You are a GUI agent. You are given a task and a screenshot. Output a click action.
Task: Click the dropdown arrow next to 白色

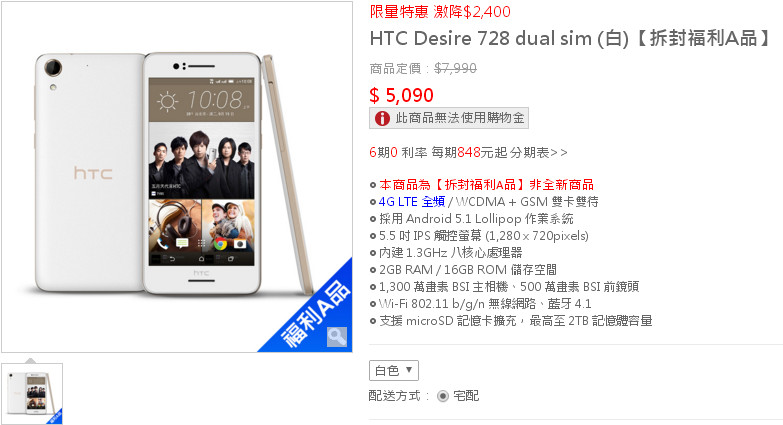[409, 370]
